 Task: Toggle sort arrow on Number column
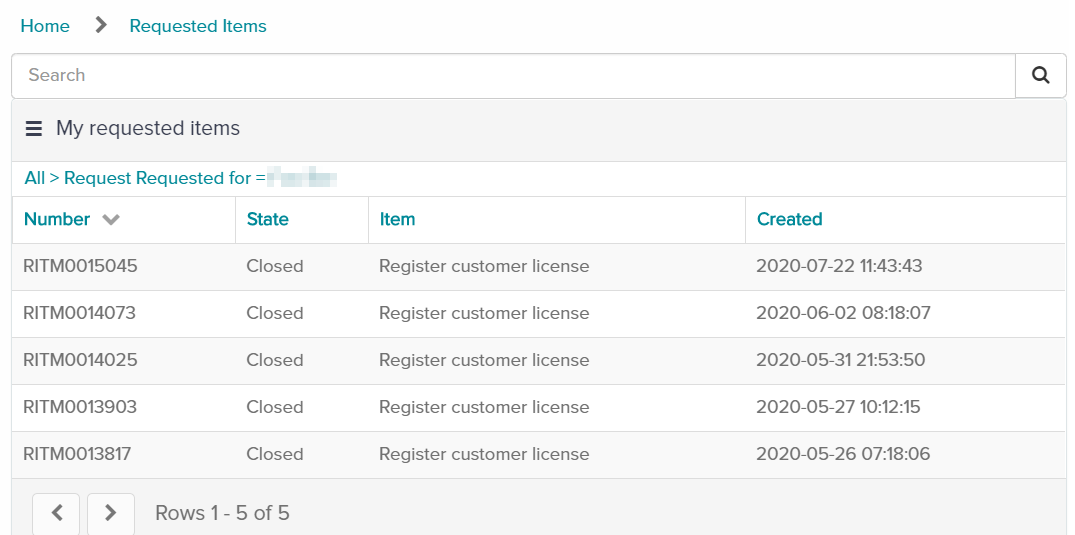click(111, 220)
